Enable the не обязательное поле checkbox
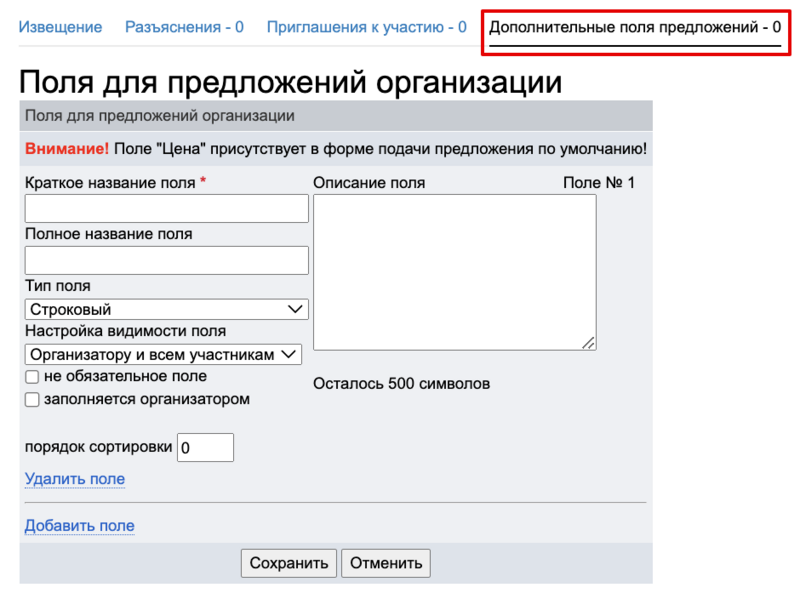Screen dimensions: 800x599 [32, 377]
